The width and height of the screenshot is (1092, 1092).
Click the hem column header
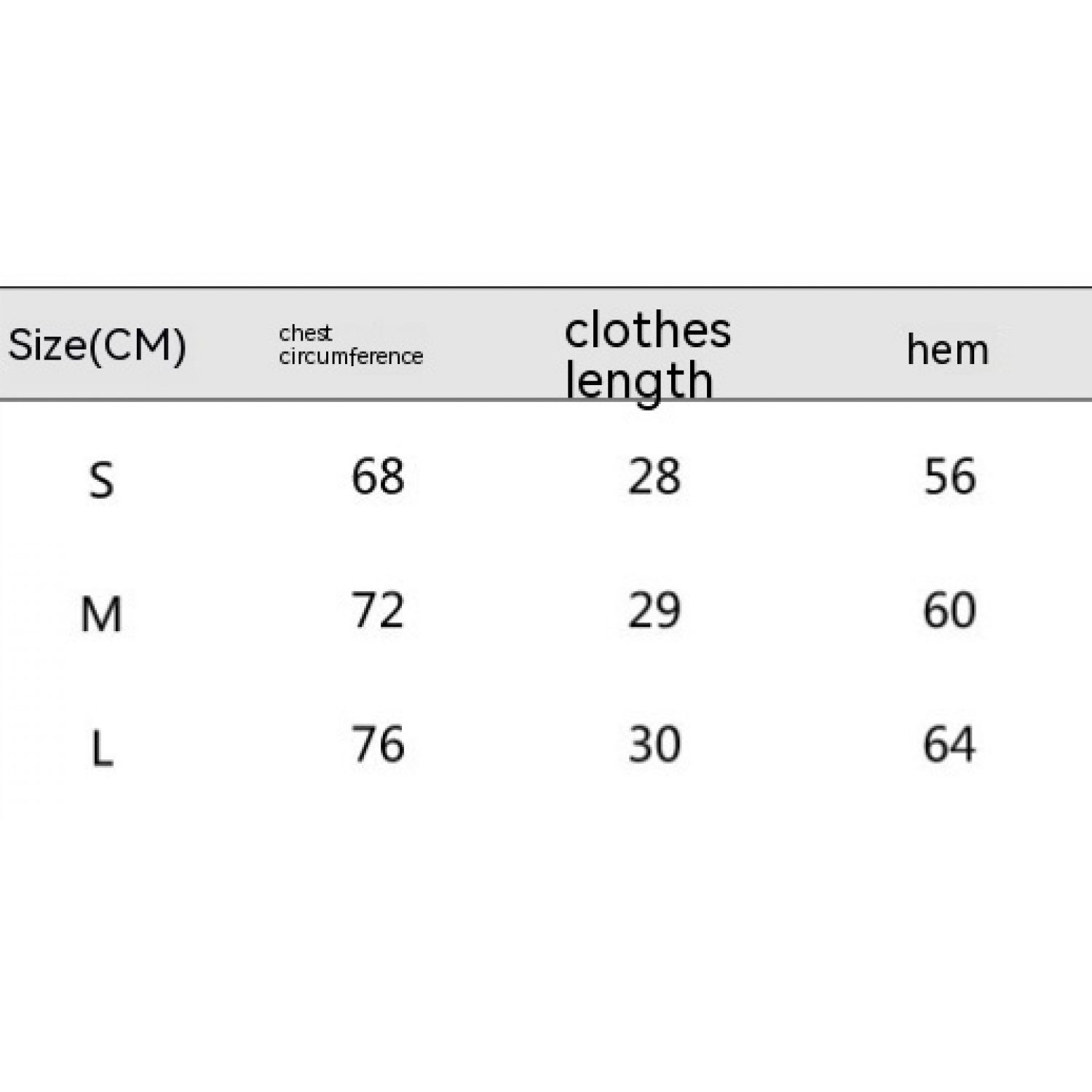tap(947, 350)
